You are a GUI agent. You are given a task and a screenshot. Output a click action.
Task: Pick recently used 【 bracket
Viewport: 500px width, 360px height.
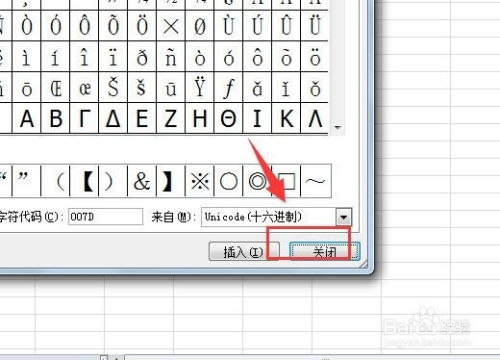pos(84,181)
